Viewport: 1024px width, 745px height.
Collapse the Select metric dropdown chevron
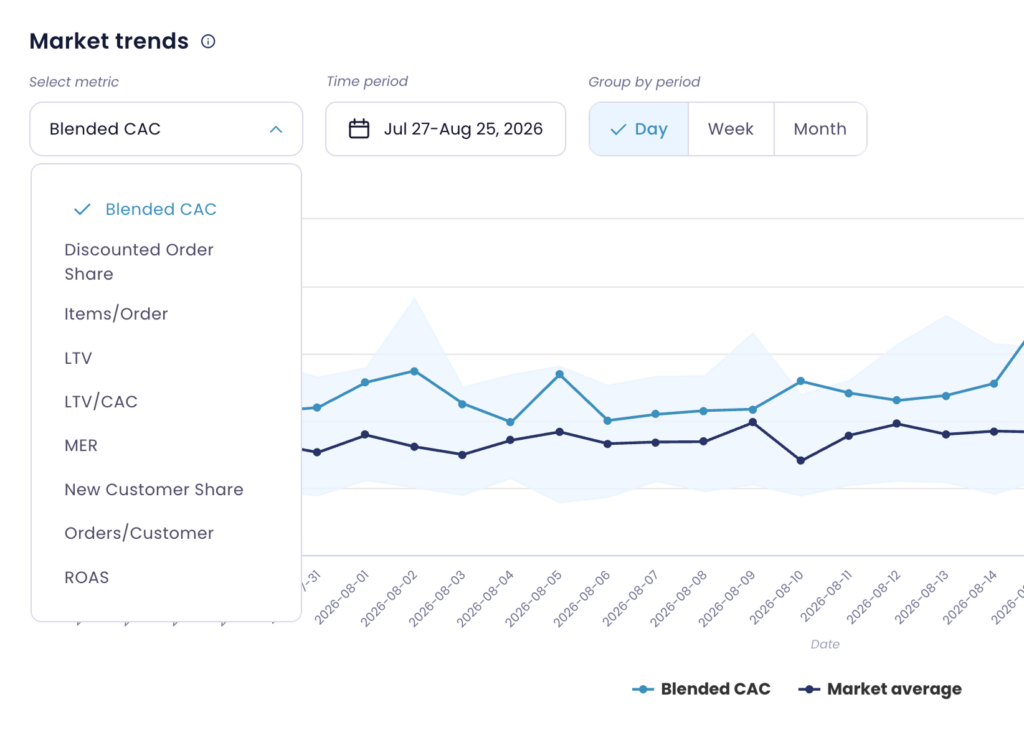[x=276, y=129]
